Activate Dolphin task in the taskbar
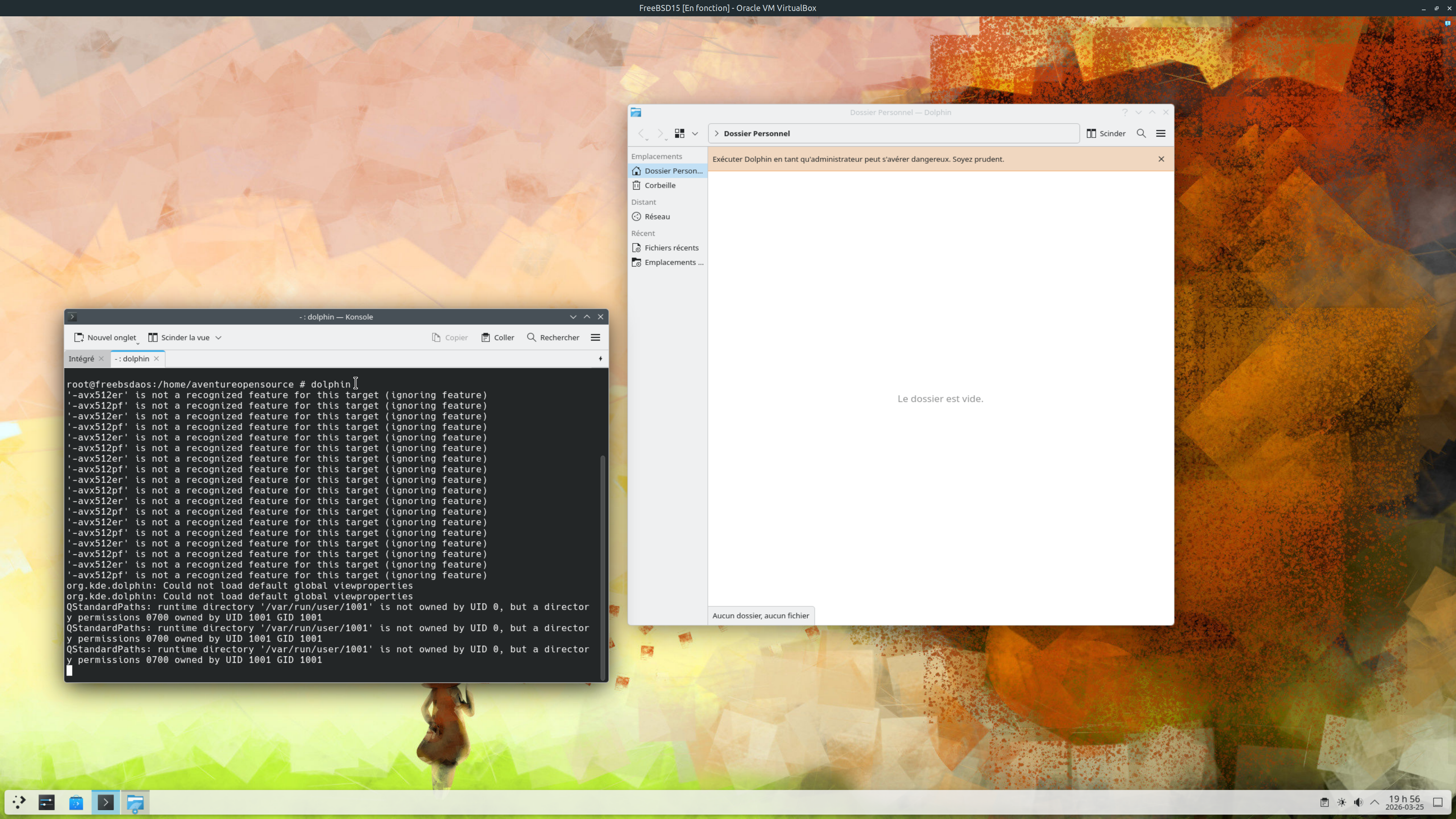 [x=135, y=803]
